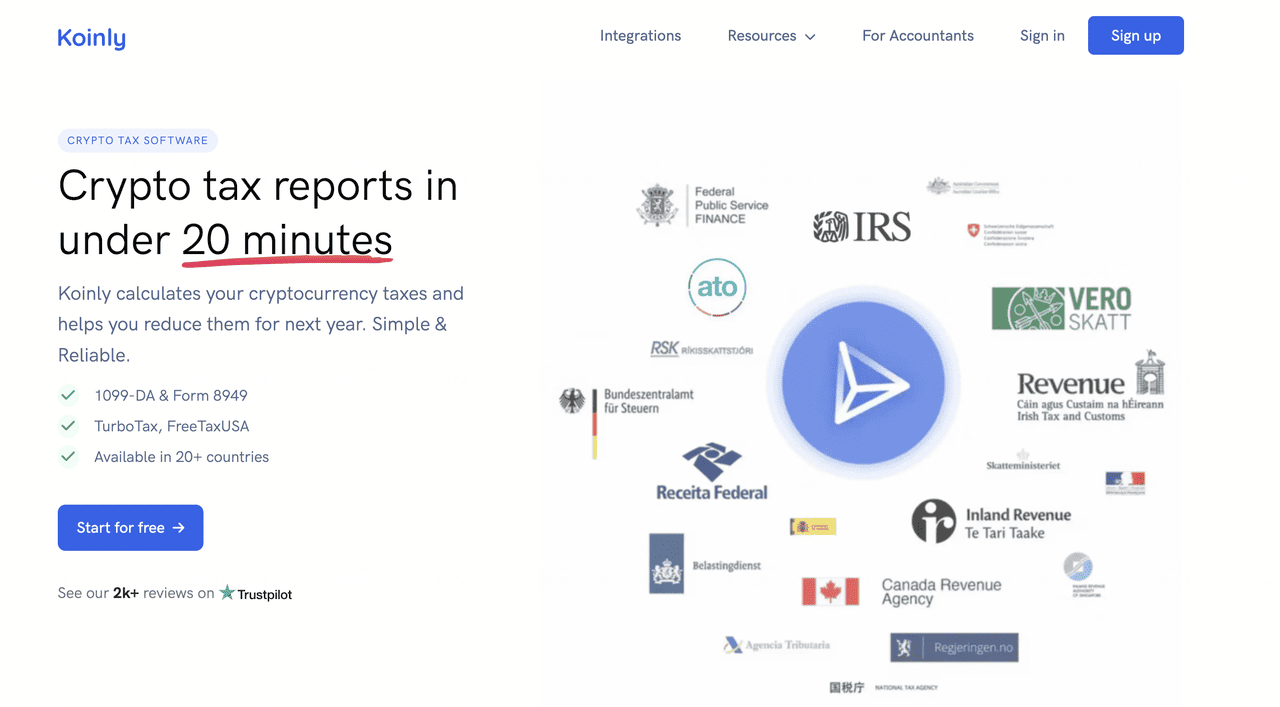Click the VERO SKATT logo
This screenshot has width=1280, height=707.
[1061, 309]
